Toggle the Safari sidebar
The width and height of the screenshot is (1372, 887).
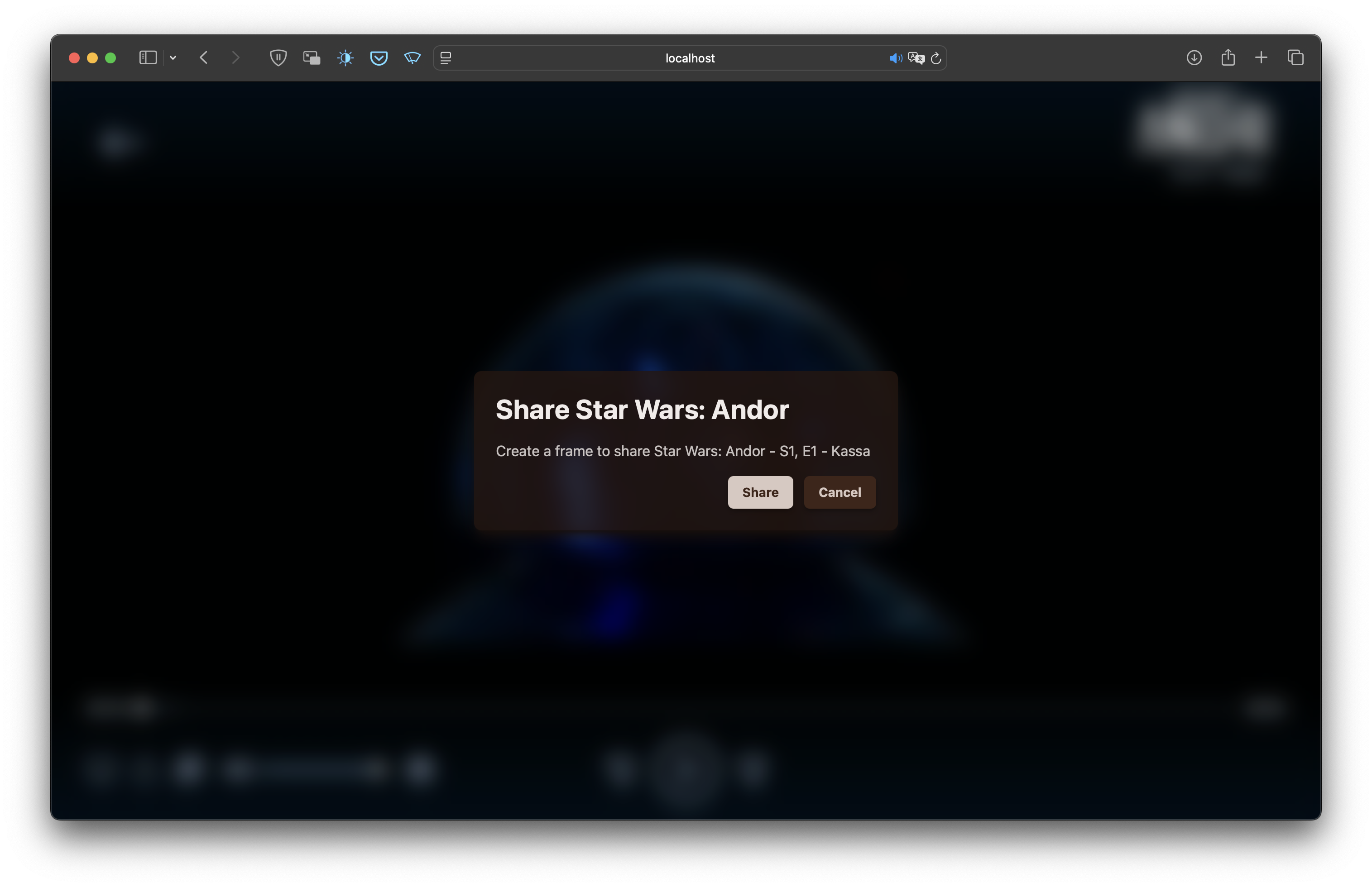tap(148, 57)
